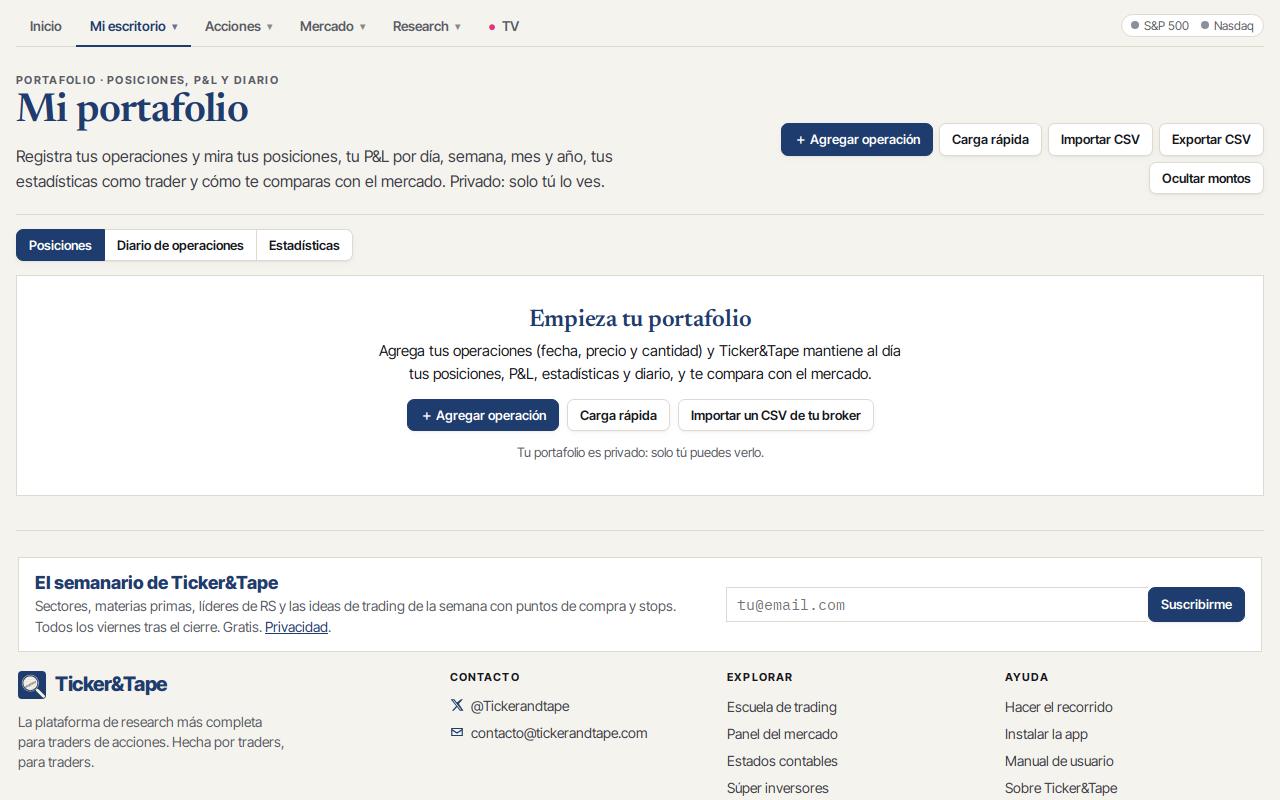
Task: Click the Nasdaq market indicator
Action: tap(1227, 26)
